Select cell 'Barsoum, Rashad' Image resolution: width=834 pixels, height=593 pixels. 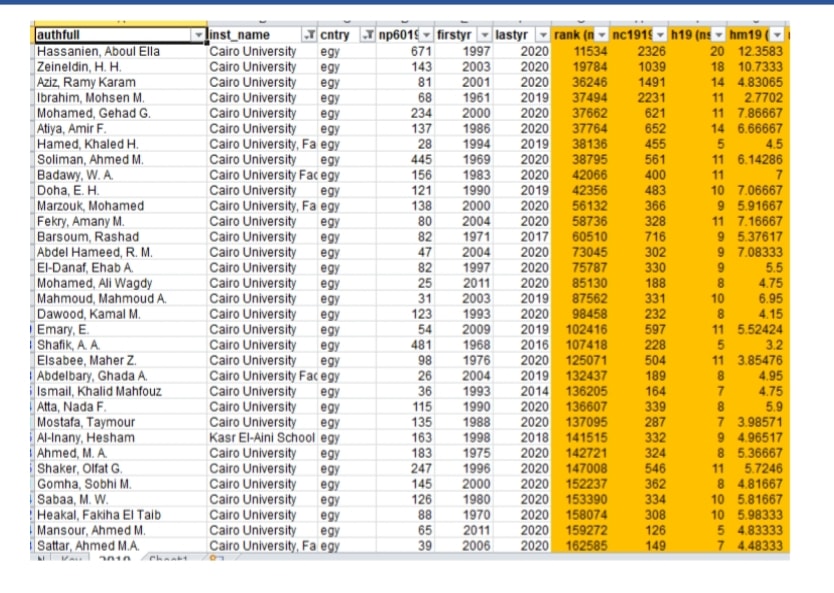pyautogui.click(x=120, y=237)
